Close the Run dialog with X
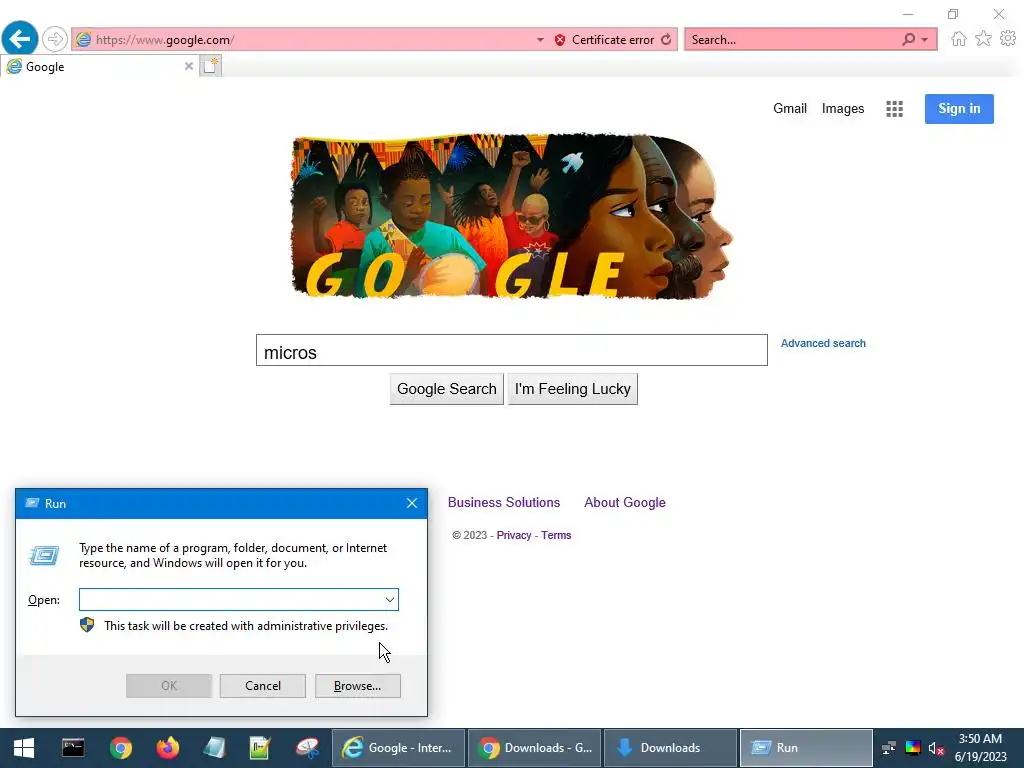Viewport: 1024px width, 768px height. (411, 503)
